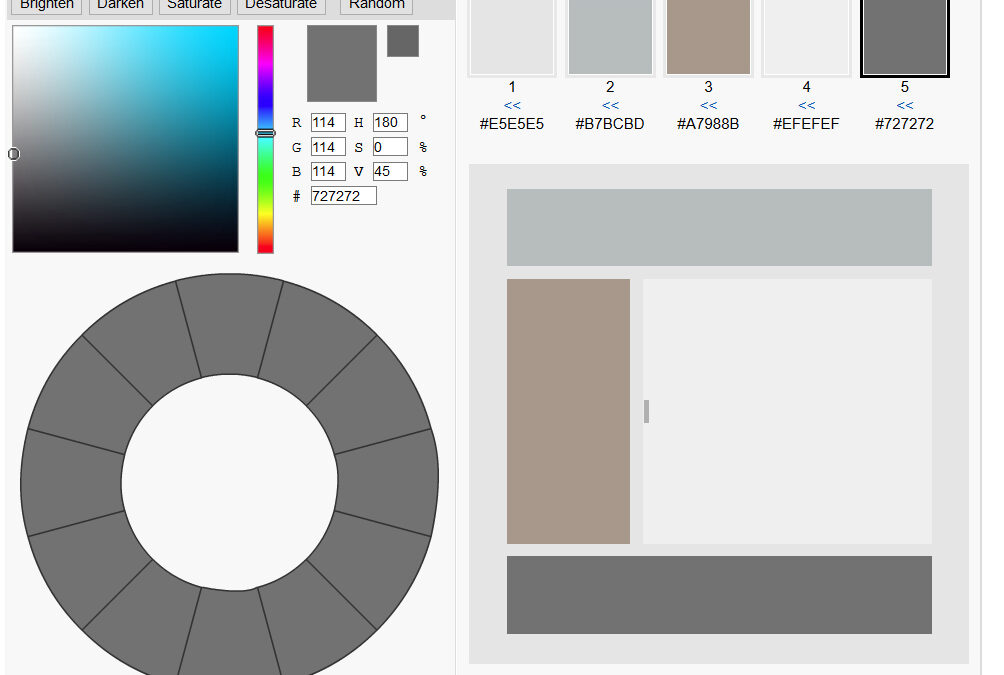Select palette swatch 2 colored #B7BCBD
This screenshot has width=1004, height=675.
610,36
